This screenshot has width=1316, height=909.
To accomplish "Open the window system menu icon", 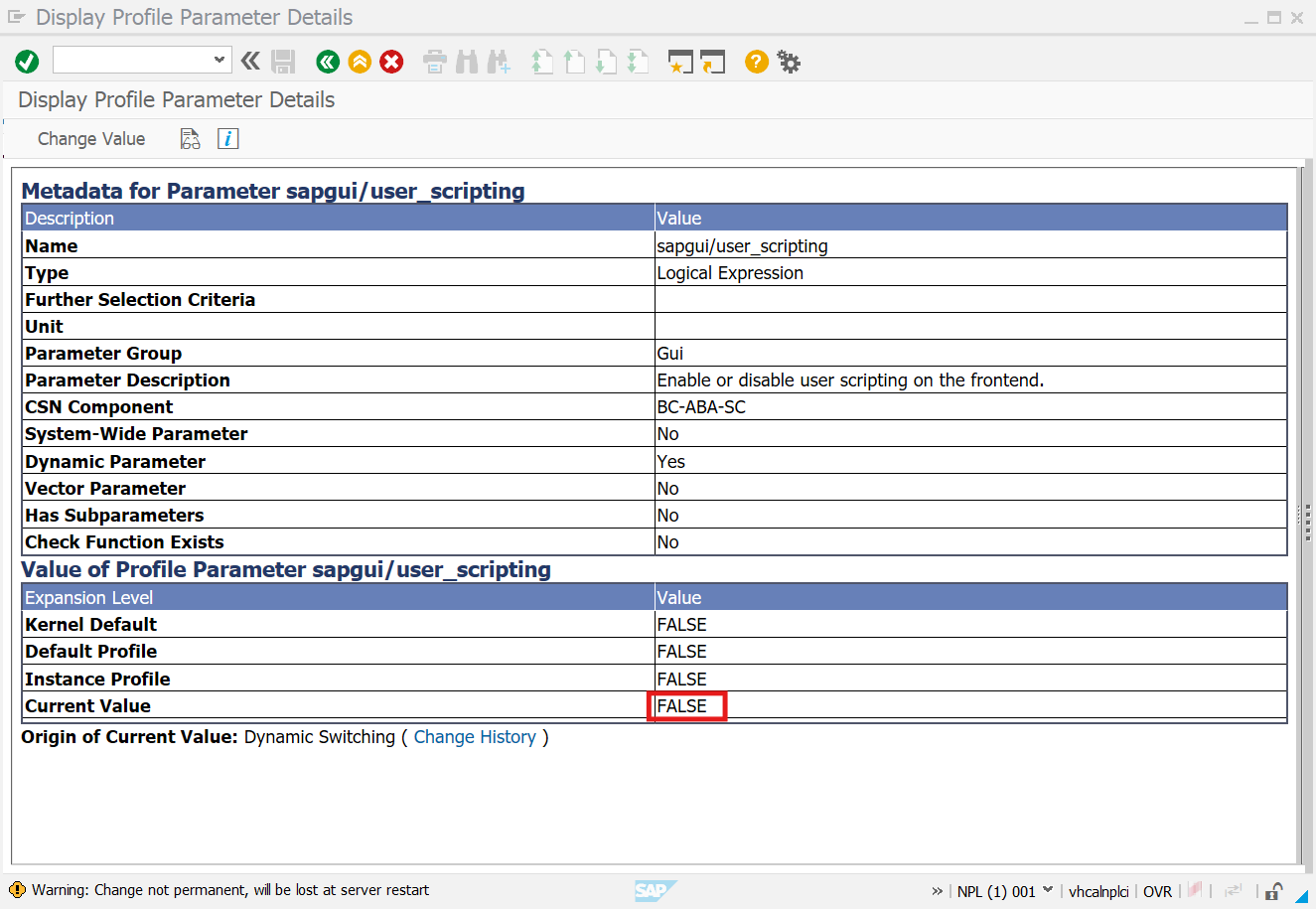I will pos(16,17).
